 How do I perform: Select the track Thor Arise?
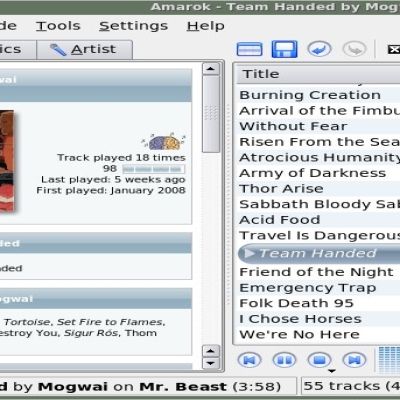(x=318, y=189)
